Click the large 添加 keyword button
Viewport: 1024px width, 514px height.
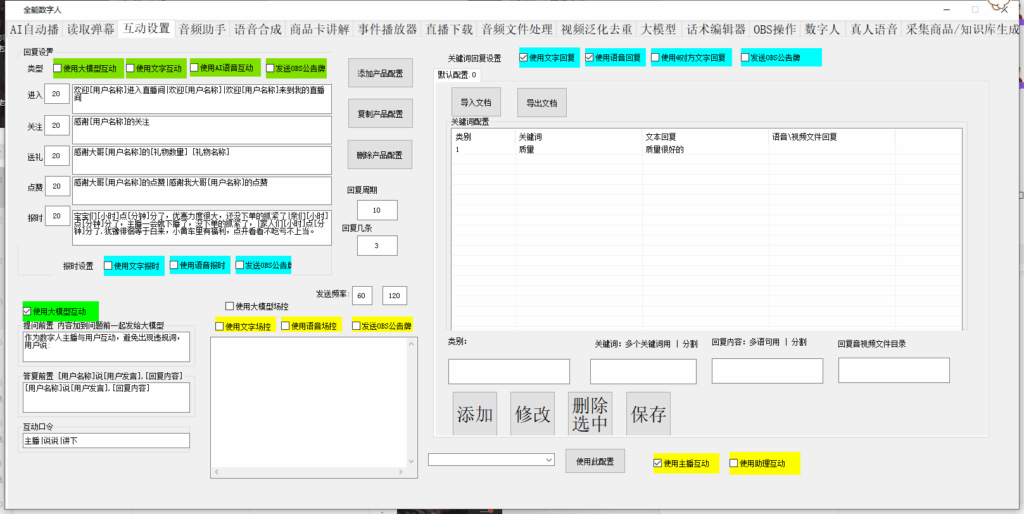pos(475,414)
